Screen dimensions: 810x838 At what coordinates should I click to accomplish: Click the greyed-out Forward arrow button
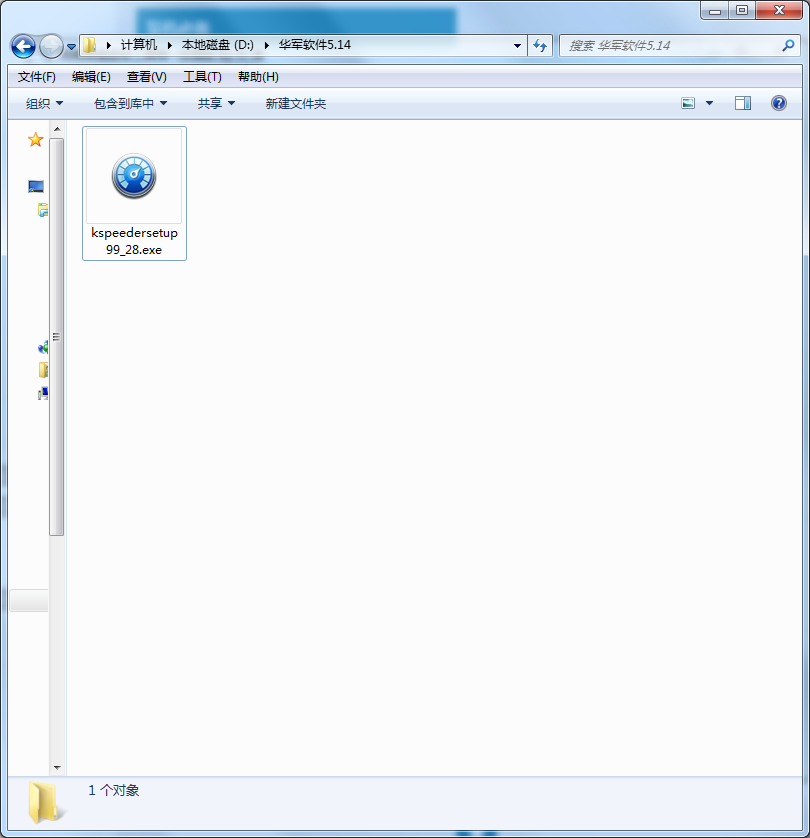(x=51, y=46)
